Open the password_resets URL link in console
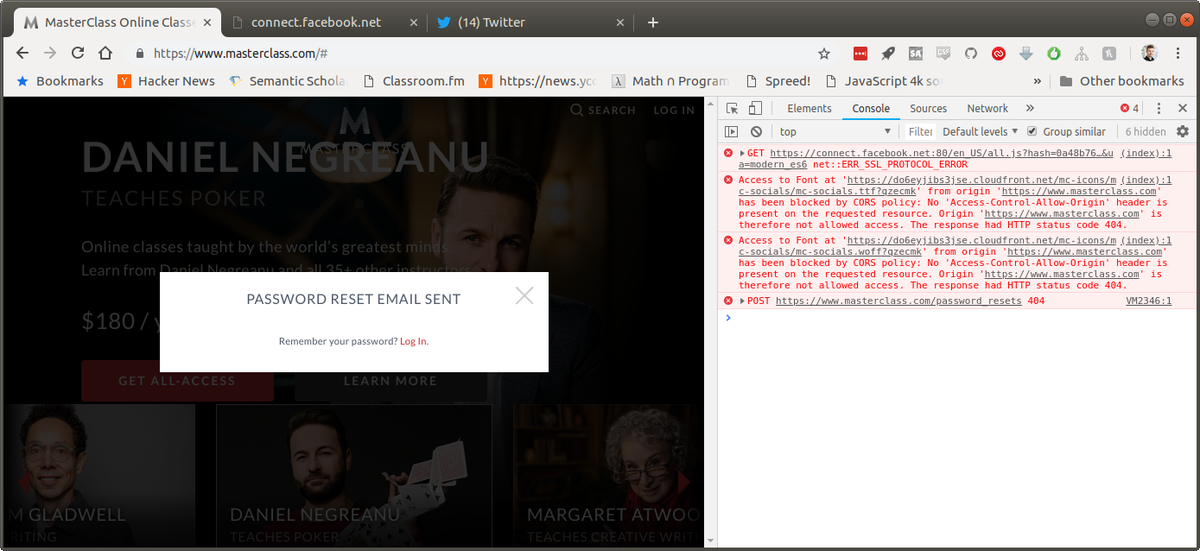Viewport: 1200px width, 551px height. point(899,300)
